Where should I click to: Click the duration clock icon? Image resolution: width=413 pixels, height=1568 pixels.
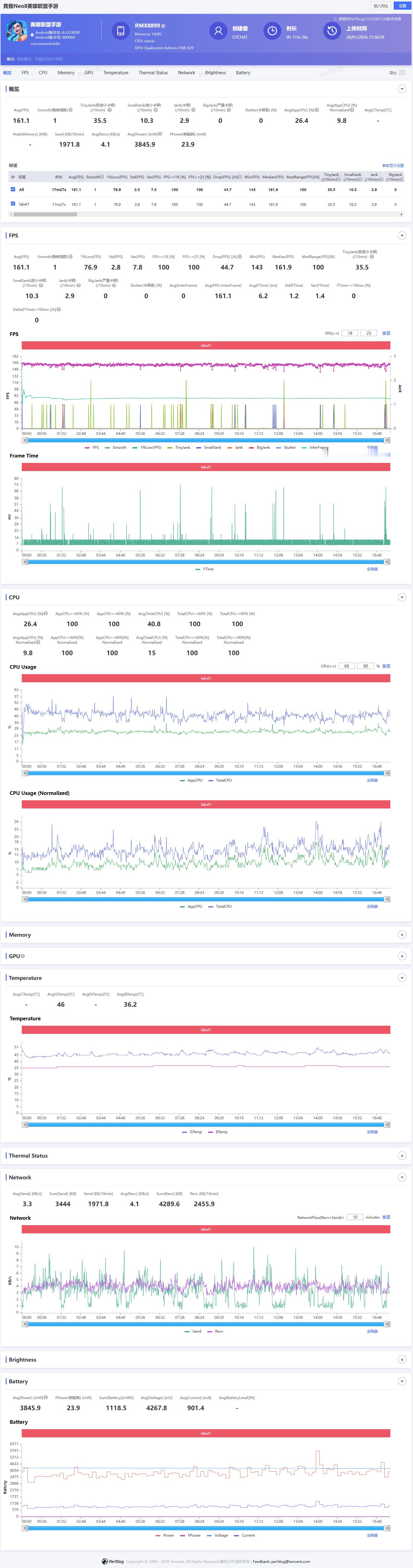pos(272,31)
